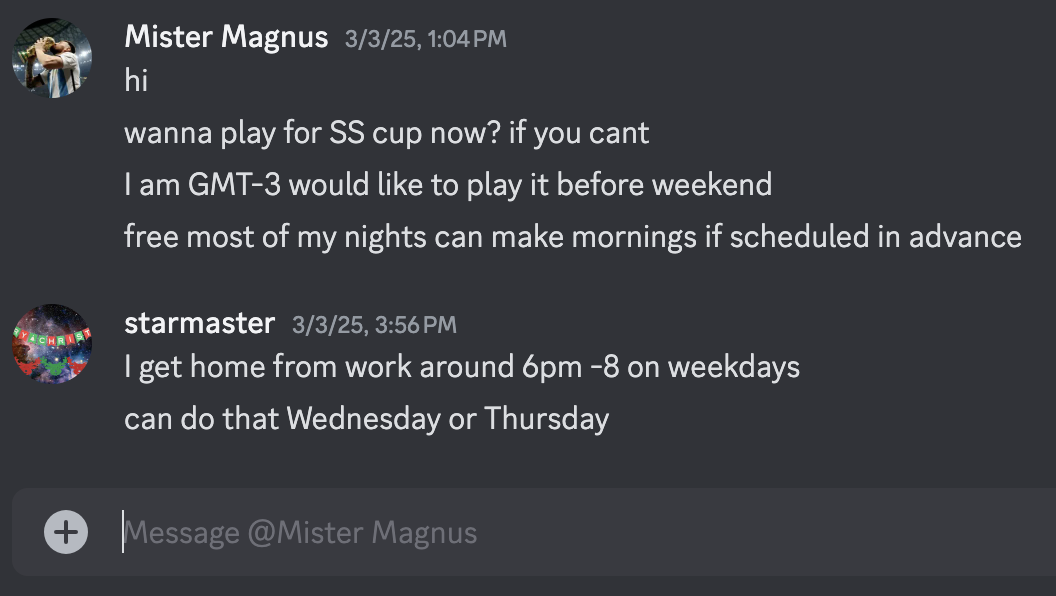This screenshot has width=1056, height=596.
Task: Click the "I get home from work" message
Action: click(461, 367)
